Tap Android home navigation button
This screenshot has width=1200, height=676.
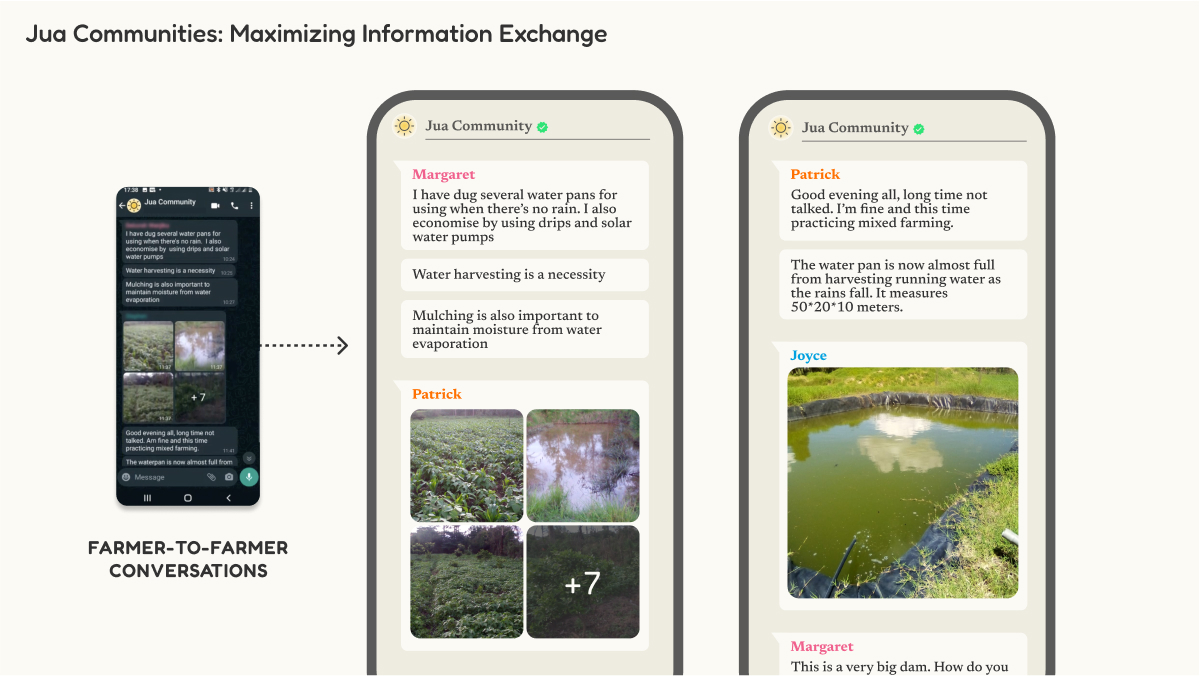click(x=188, y=497)
